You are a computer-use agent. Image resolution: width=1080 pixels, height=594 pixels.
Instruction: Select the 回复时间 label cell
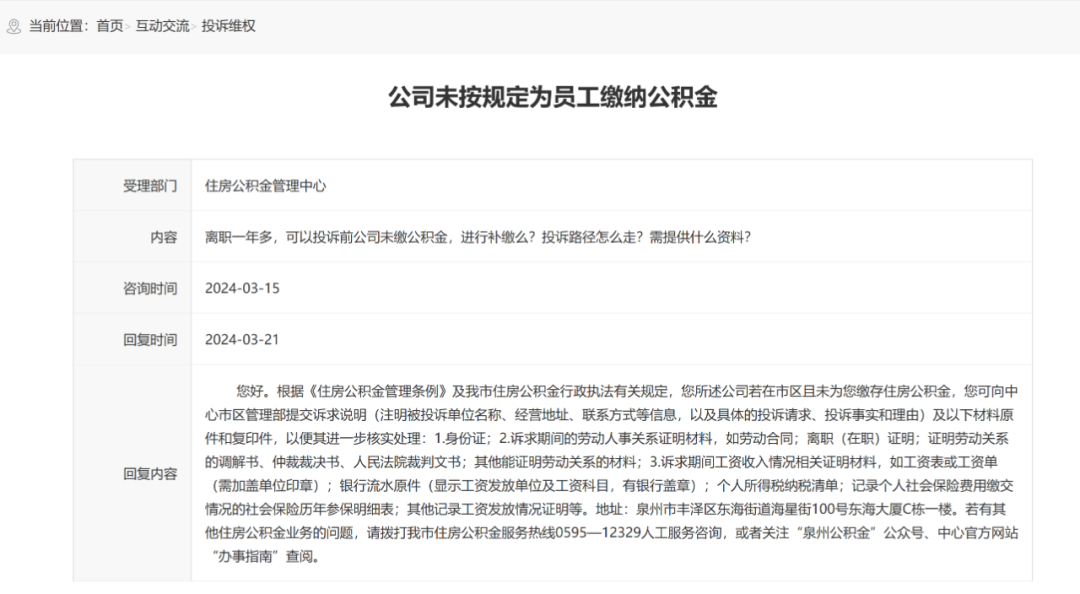tap(132, 340)
